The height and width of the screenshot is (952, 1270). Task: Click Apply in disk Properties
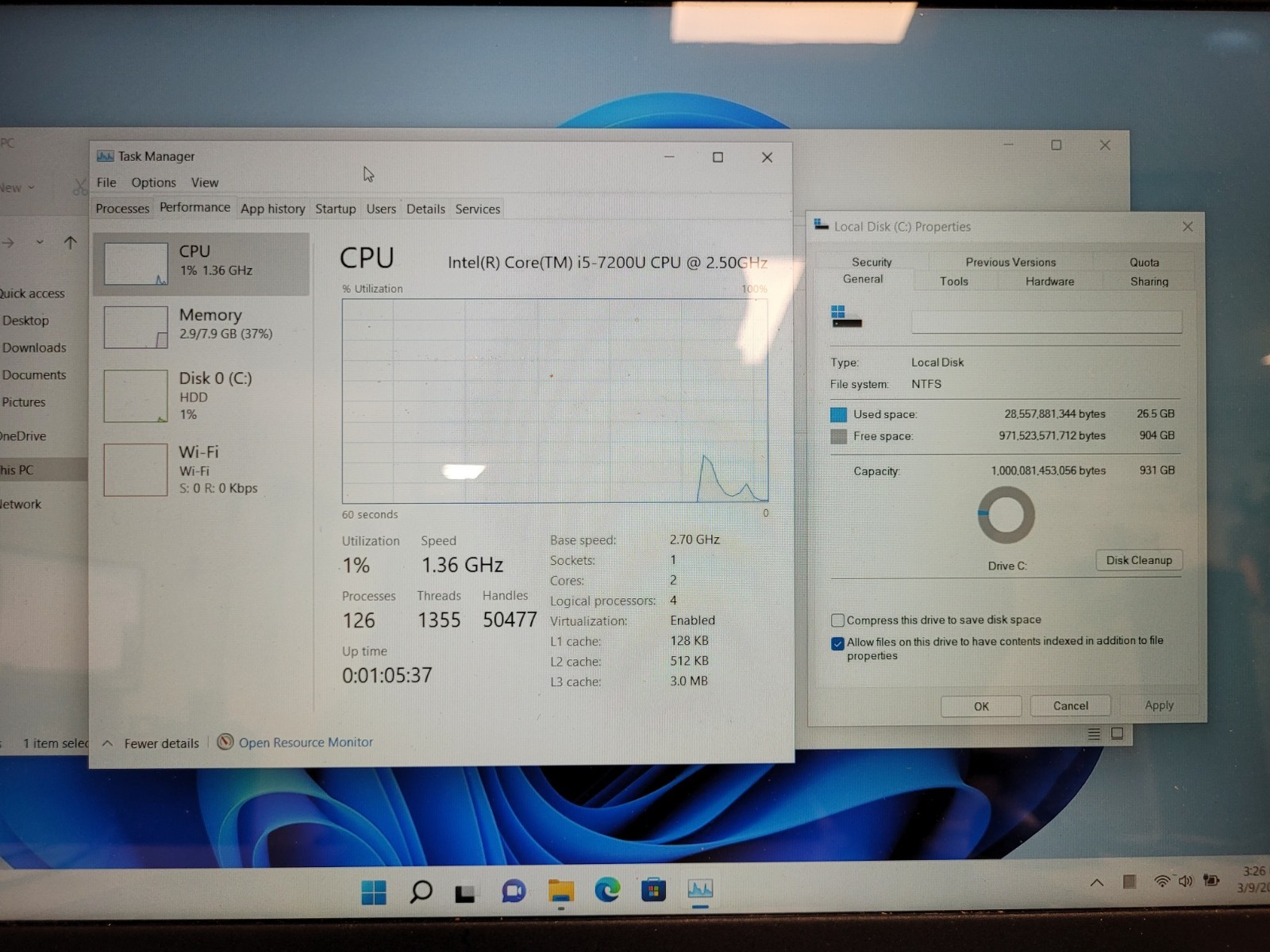(1159, 705)
